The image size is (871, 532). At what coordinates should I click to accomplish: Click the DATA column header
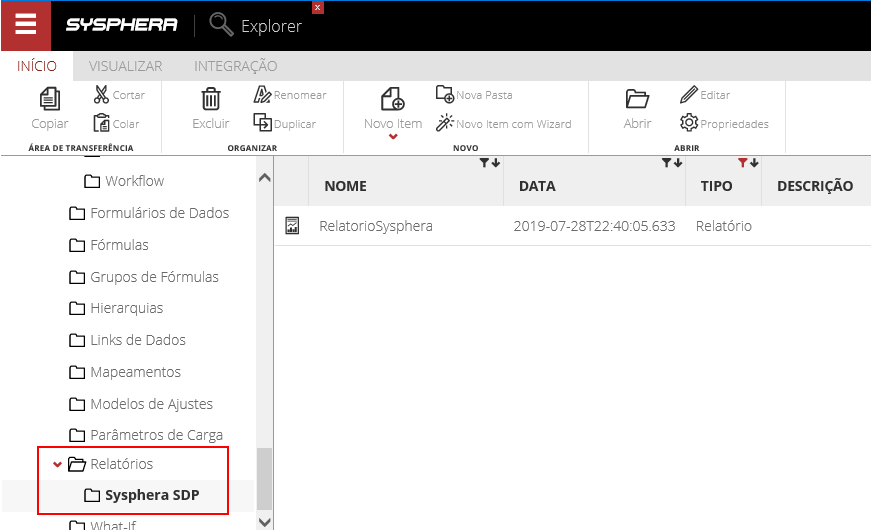tap(537, 186)
